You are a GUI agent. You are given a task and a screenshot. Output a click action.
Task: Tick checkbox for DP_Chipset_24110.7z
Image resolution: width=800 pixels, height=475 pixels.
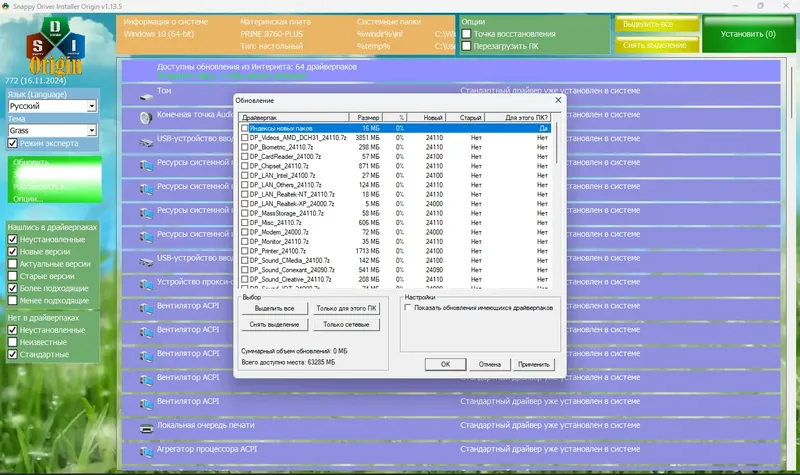click(x=245, y=166)
